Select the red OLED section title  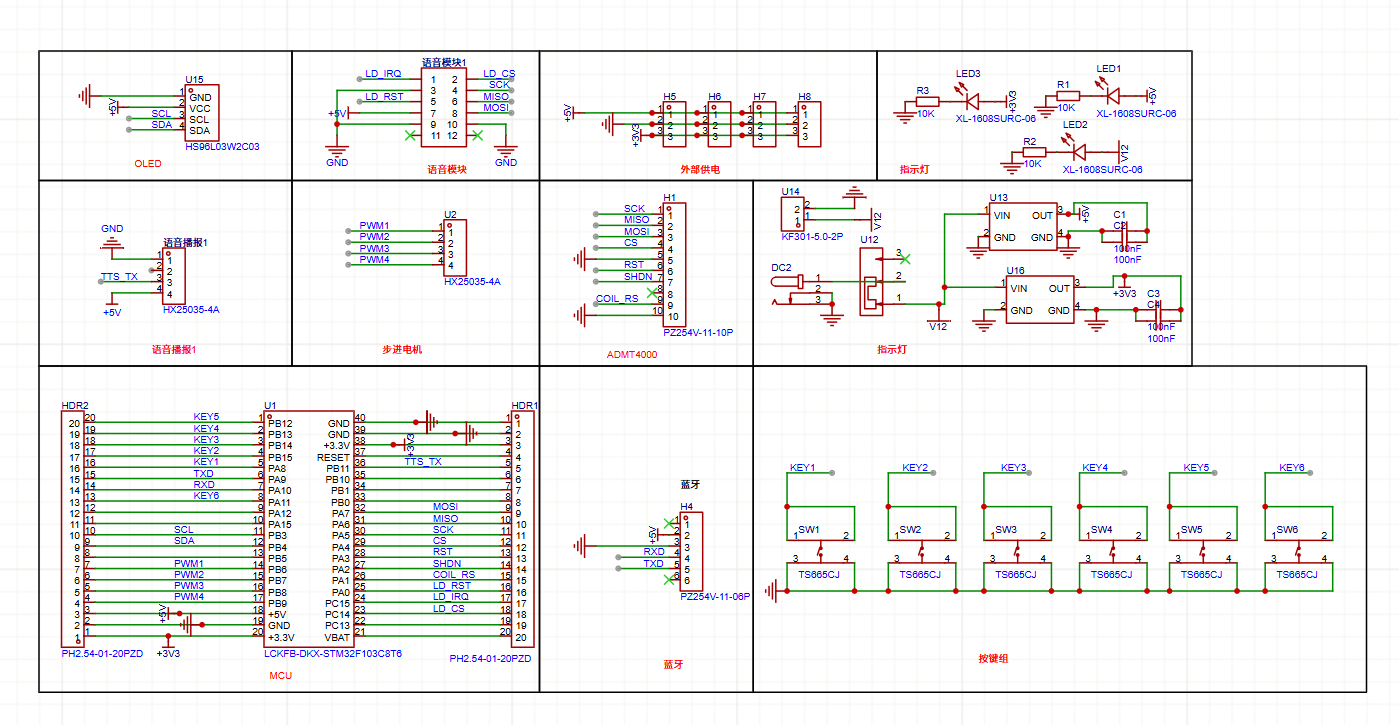tap(147, 163)
